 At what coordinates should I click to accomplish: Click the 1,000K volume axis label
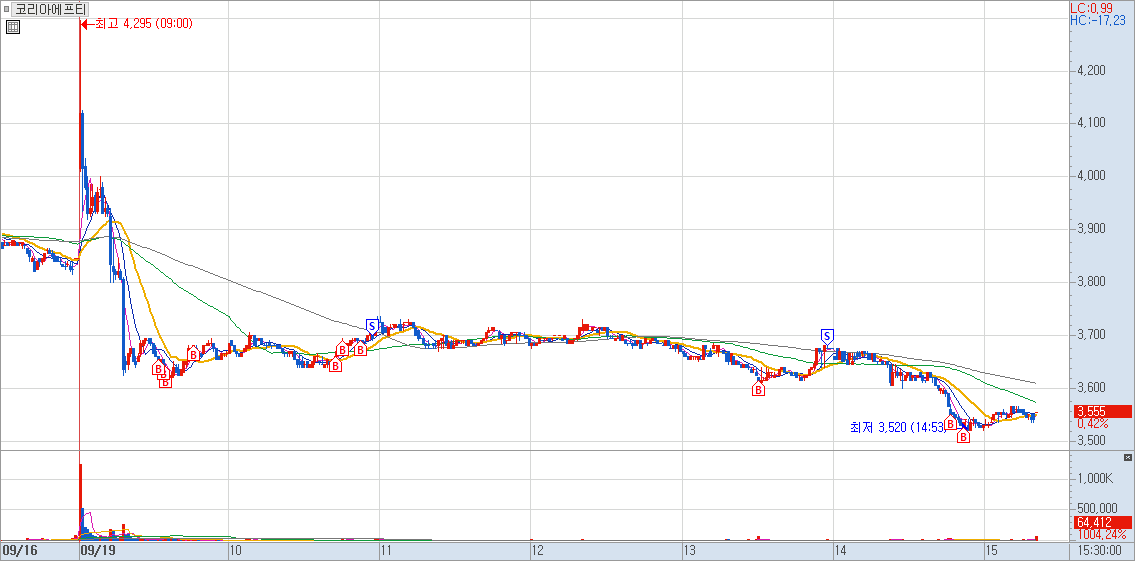coord(1094,478)
